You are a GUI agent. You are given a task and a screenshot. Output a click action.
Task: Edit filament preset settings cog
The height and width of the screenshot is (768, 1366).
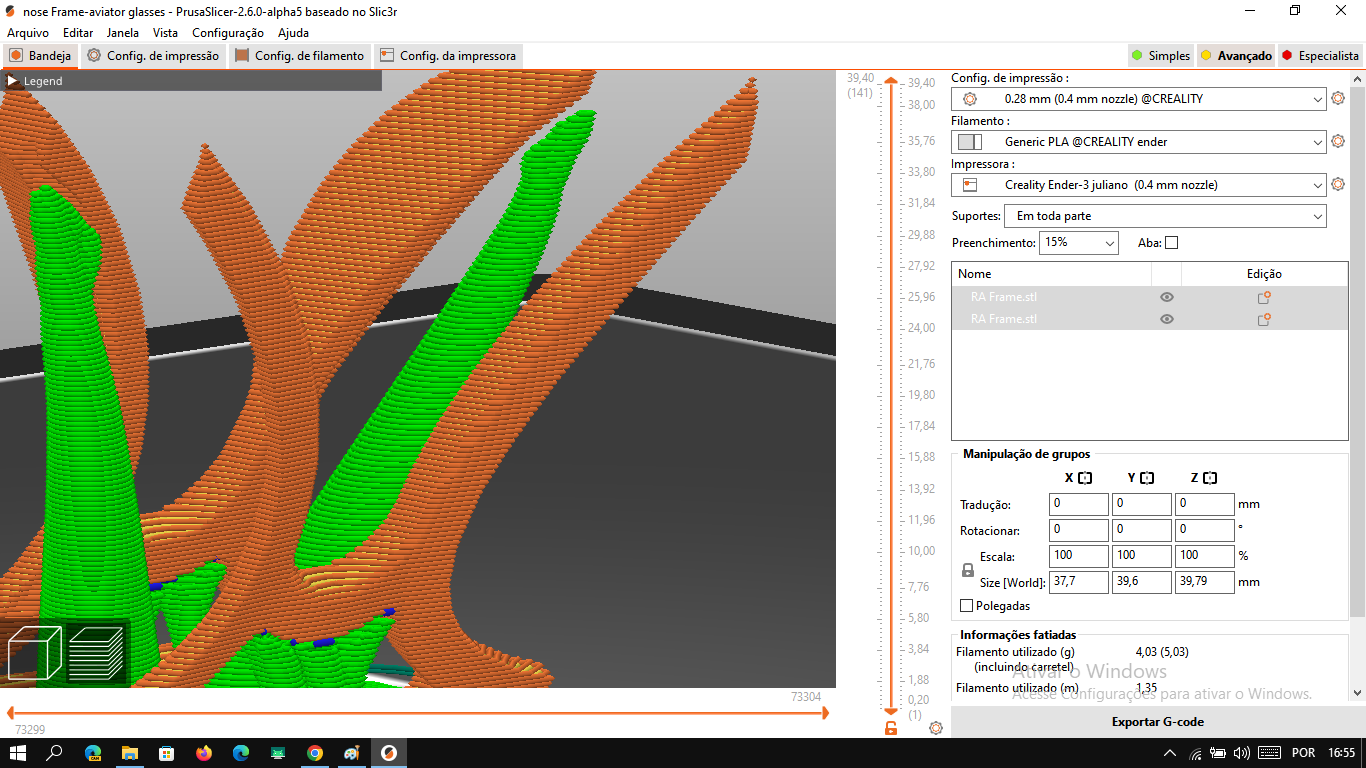[1338, 142]
